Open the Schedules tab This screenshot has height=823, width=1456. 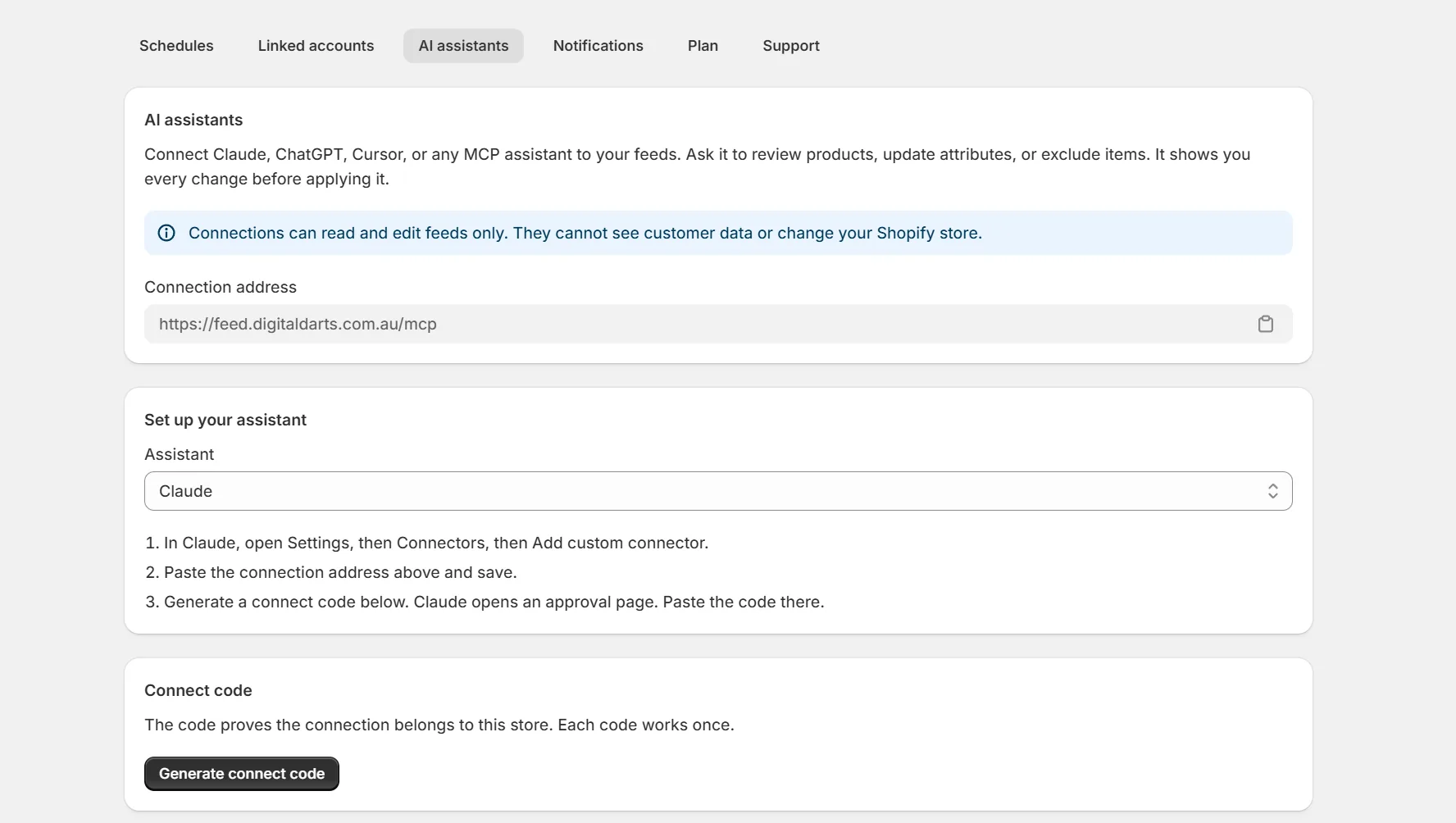pos(176,46)
